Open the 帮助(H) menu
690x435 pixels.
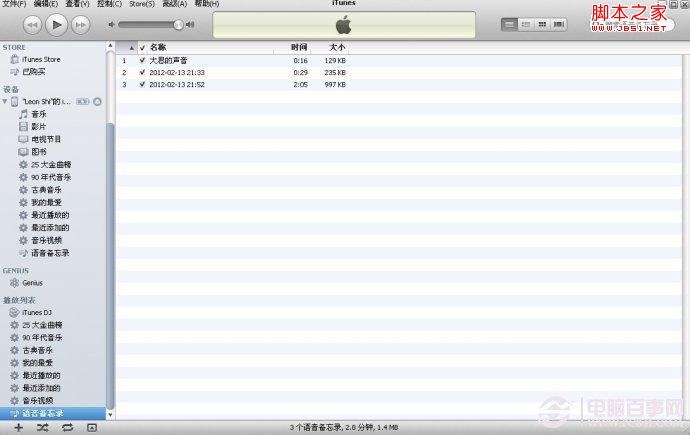click(x=207, y=4)
